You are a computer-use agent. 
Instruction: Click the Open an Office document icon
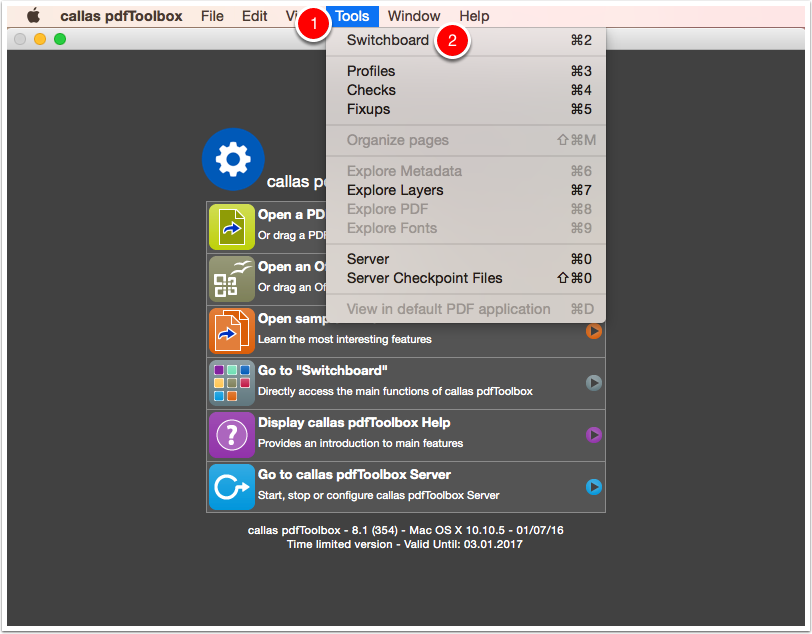[231, 279]
